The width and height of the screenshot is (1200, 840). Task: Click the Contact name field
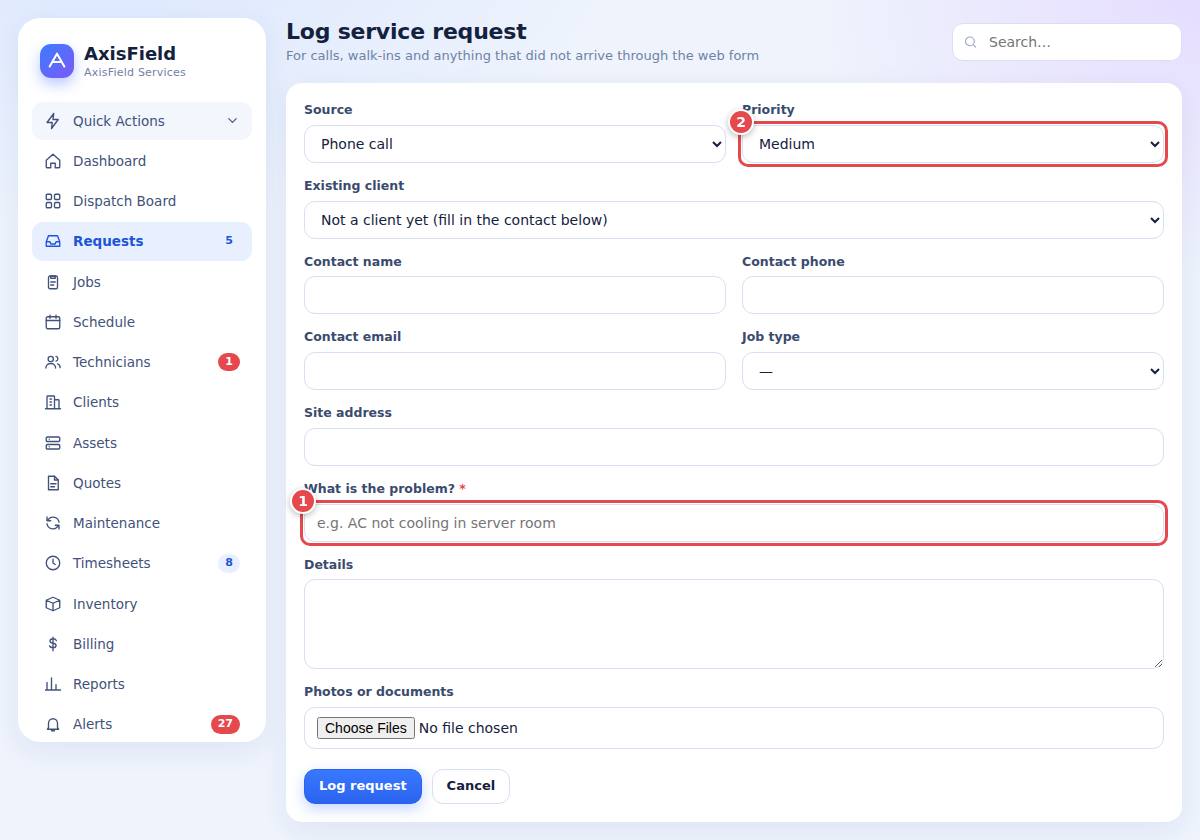tap(515, 295)
